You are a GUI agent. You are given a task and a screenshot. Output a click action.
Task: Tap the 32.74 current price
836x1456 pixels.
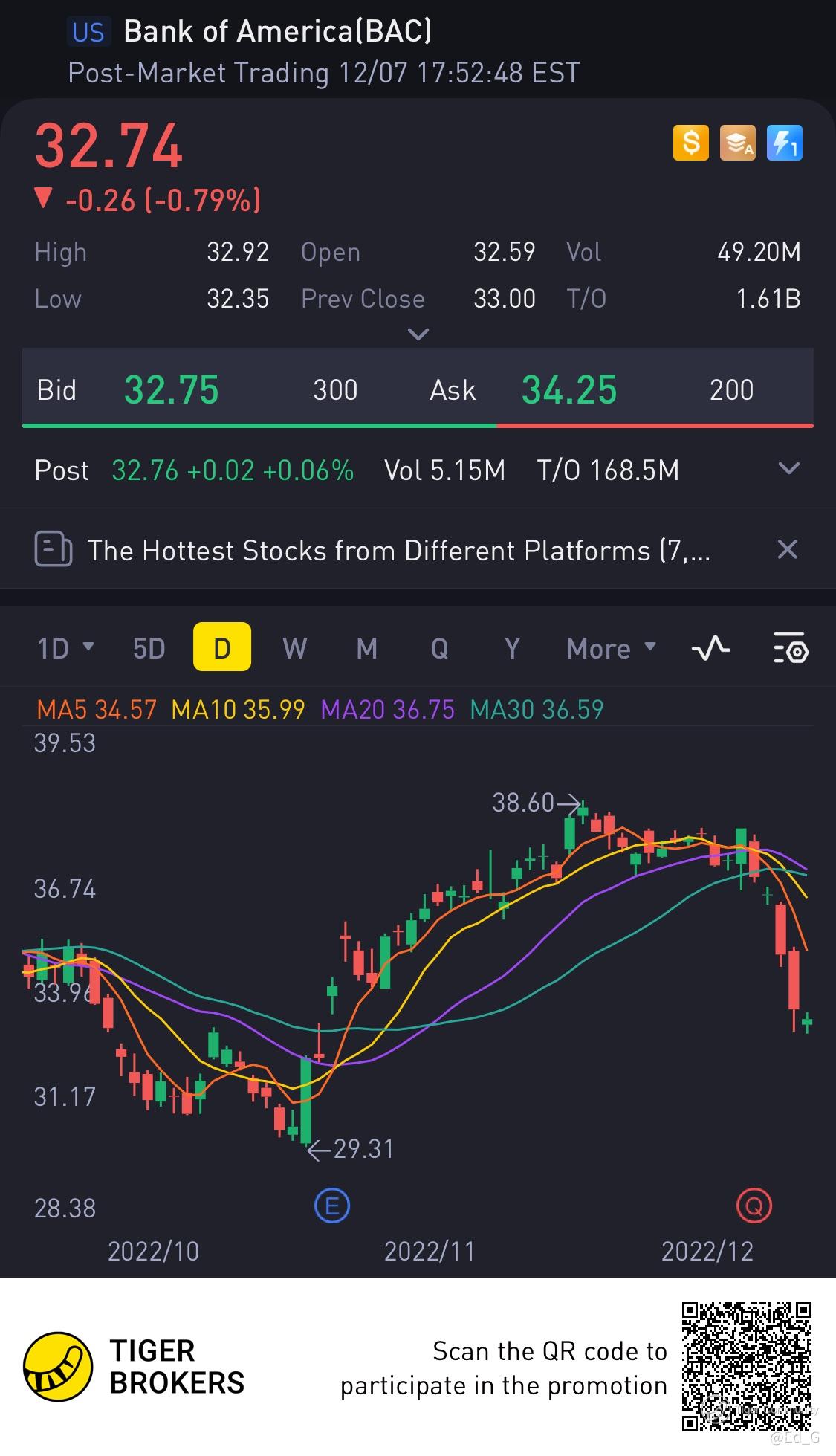click(108, 146)
